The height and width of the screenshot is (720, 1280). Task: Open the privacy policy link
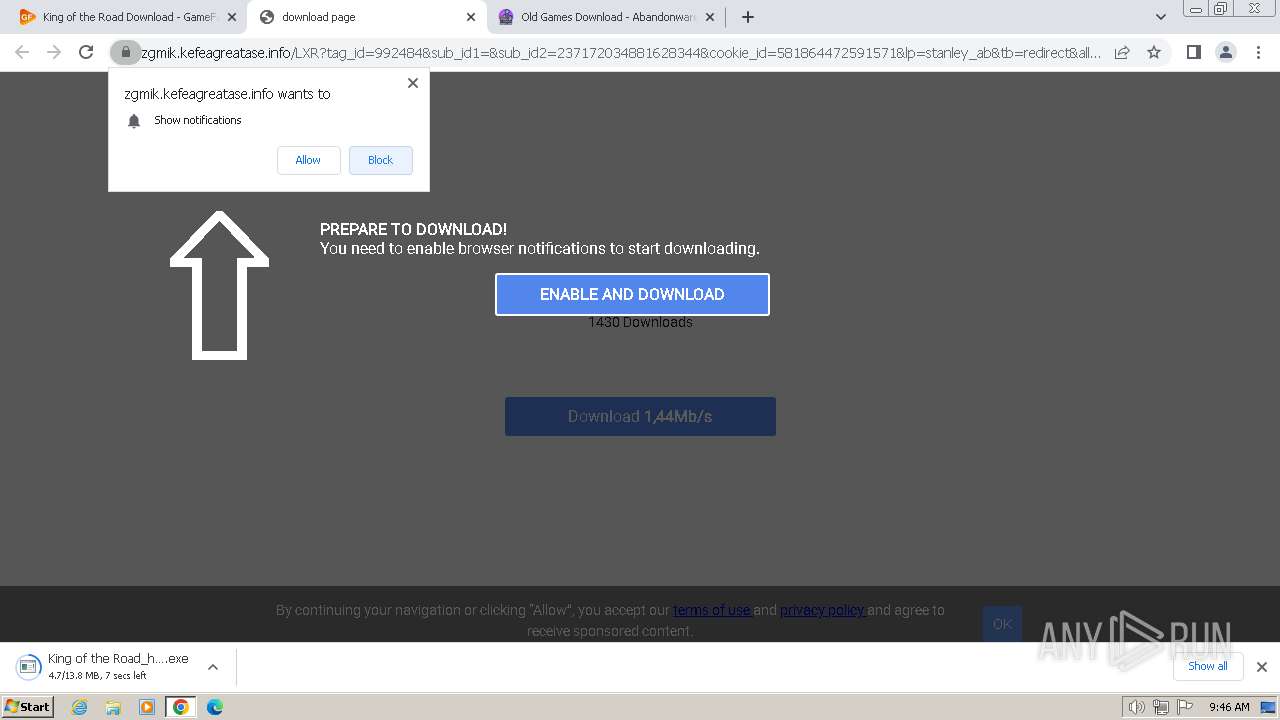[x=823, y=610]
